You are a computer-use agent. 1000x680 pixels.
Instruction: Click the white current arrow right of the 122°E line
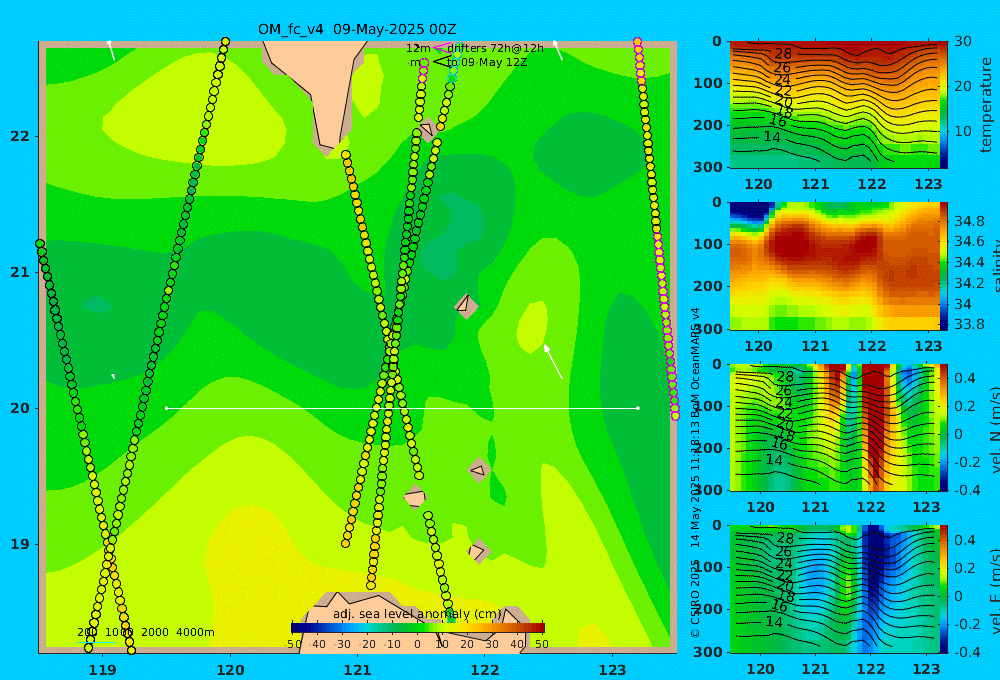[553, 362]
